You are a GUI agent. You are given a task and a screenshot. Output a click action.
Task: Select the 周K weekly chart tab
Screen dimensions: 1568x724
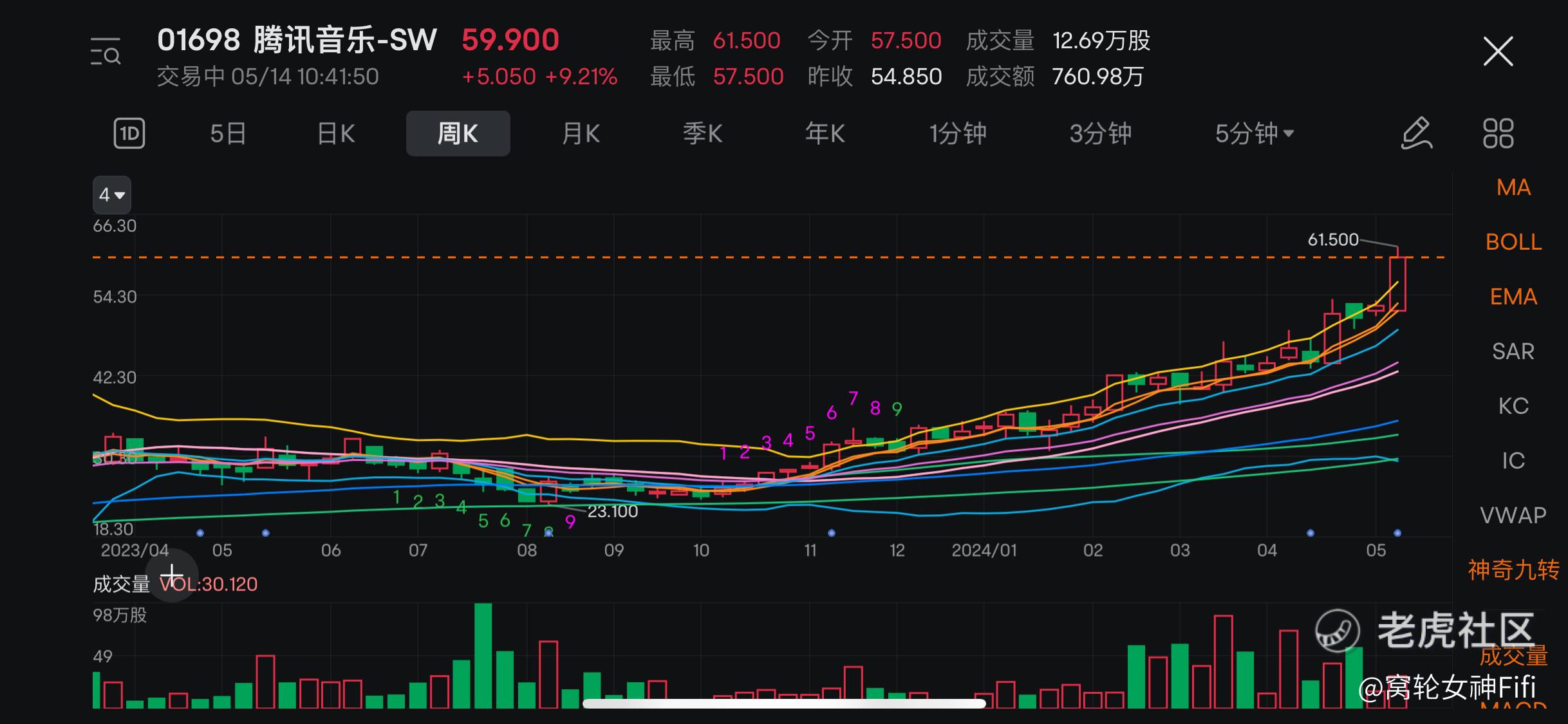458,134
